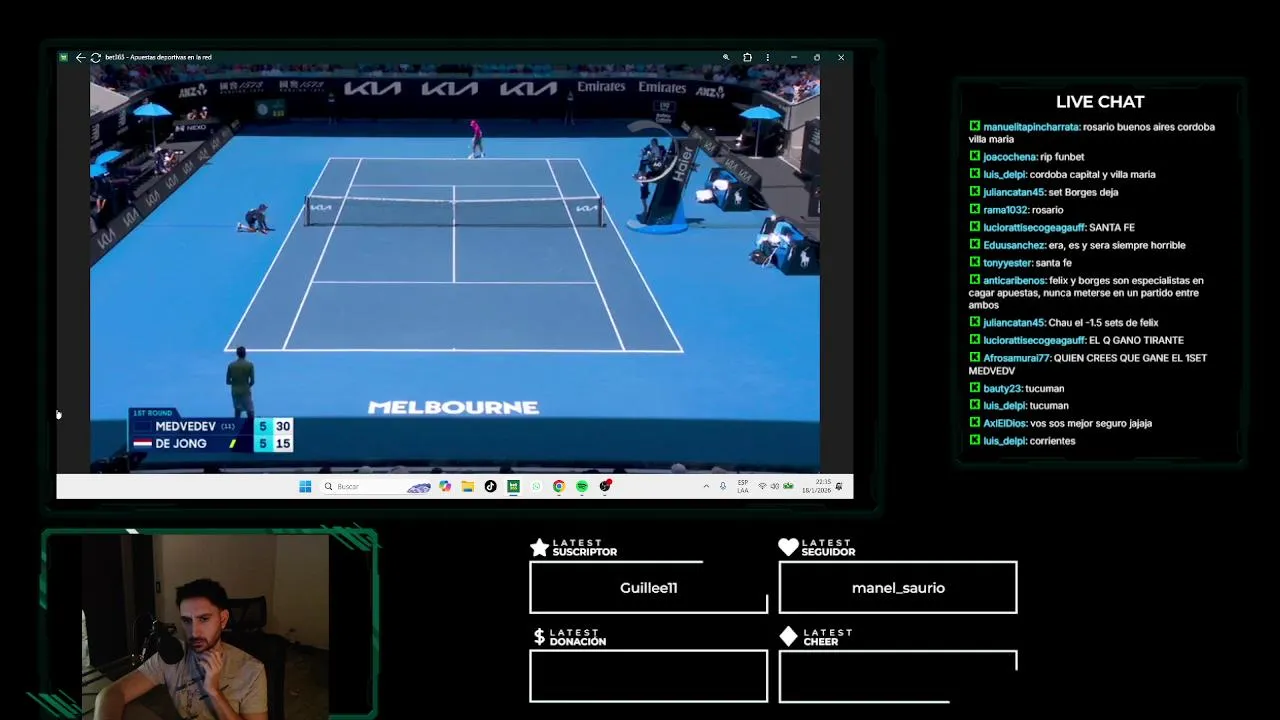Click the Wi-Fi network tray icon
This screenshot has height=720, width=1280.
[762, 486]
